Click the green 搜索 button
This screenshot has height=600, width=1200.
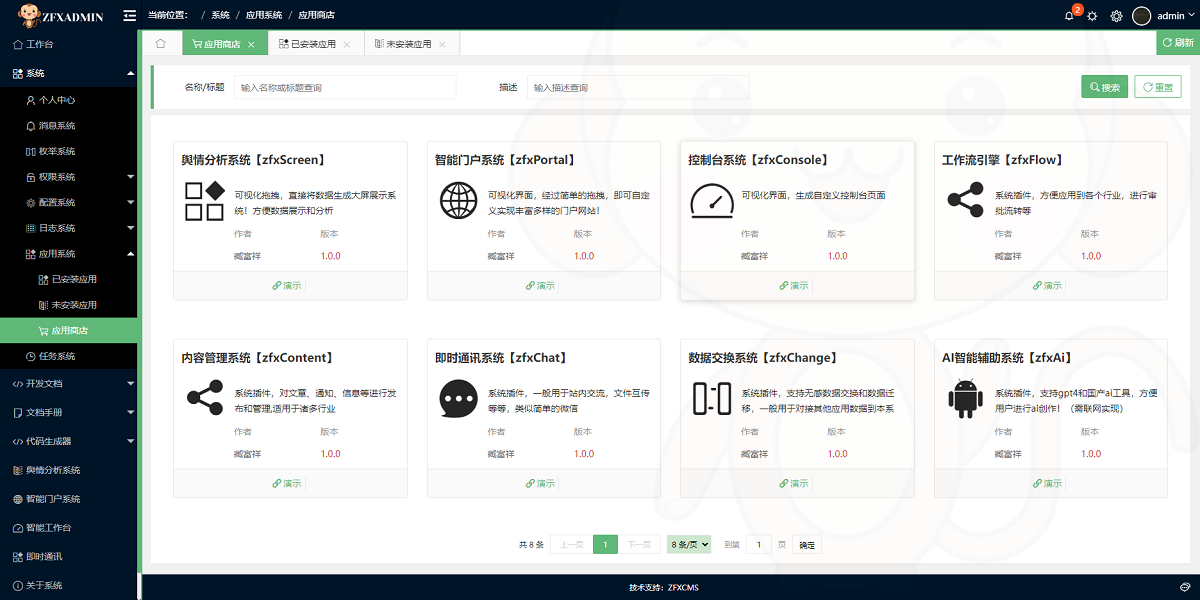(1105, 87)
